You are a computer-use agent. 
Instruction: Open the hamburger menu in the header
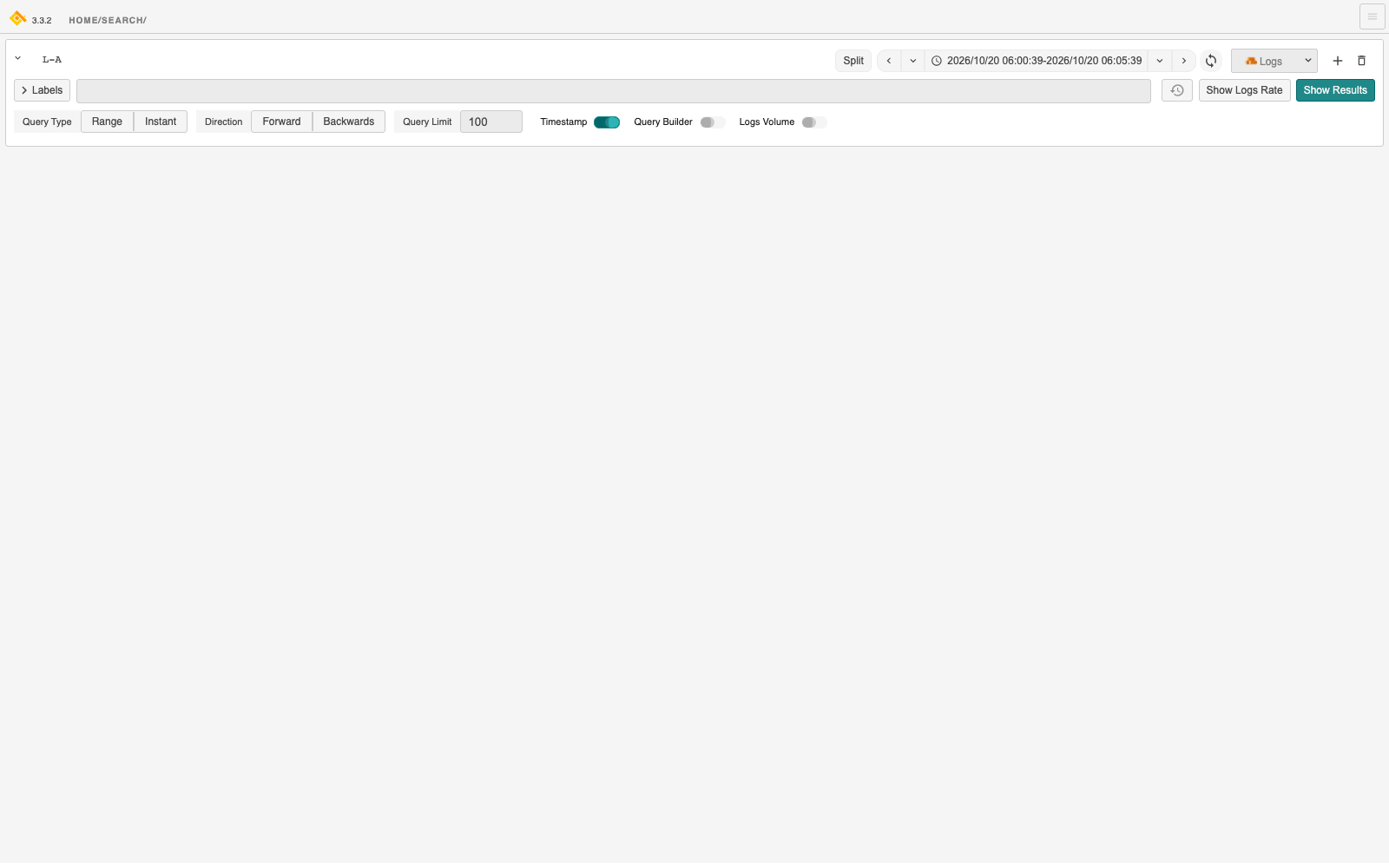(x=1372, y=16)
